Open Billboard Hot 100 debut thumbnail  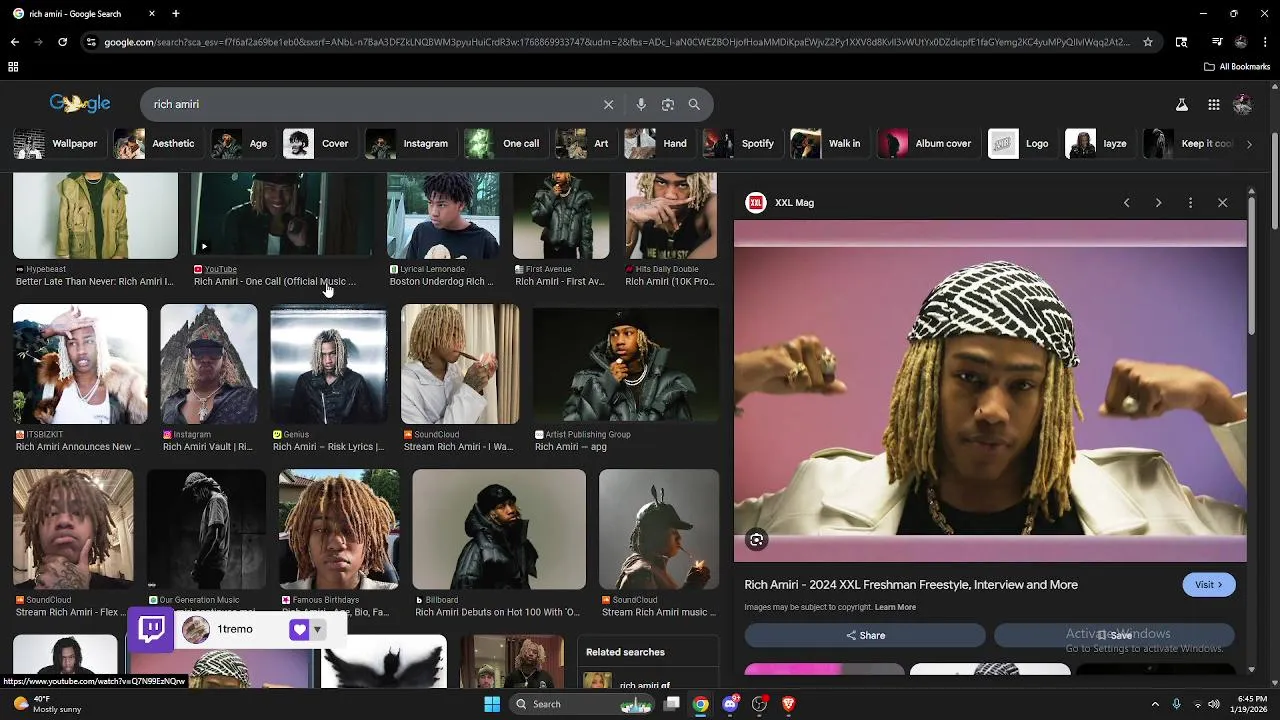click(499, 529)
